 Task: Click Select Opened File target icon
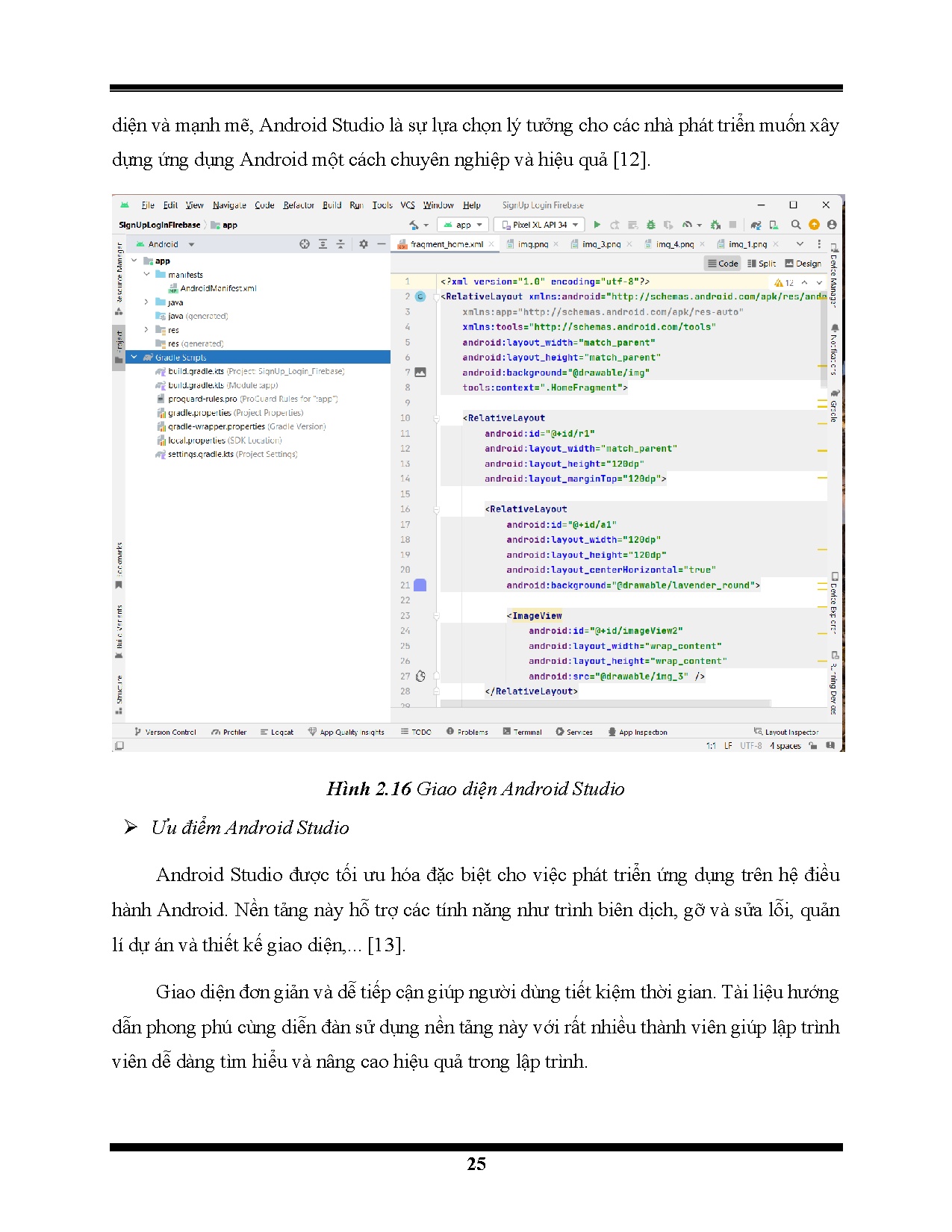(305, 244)
